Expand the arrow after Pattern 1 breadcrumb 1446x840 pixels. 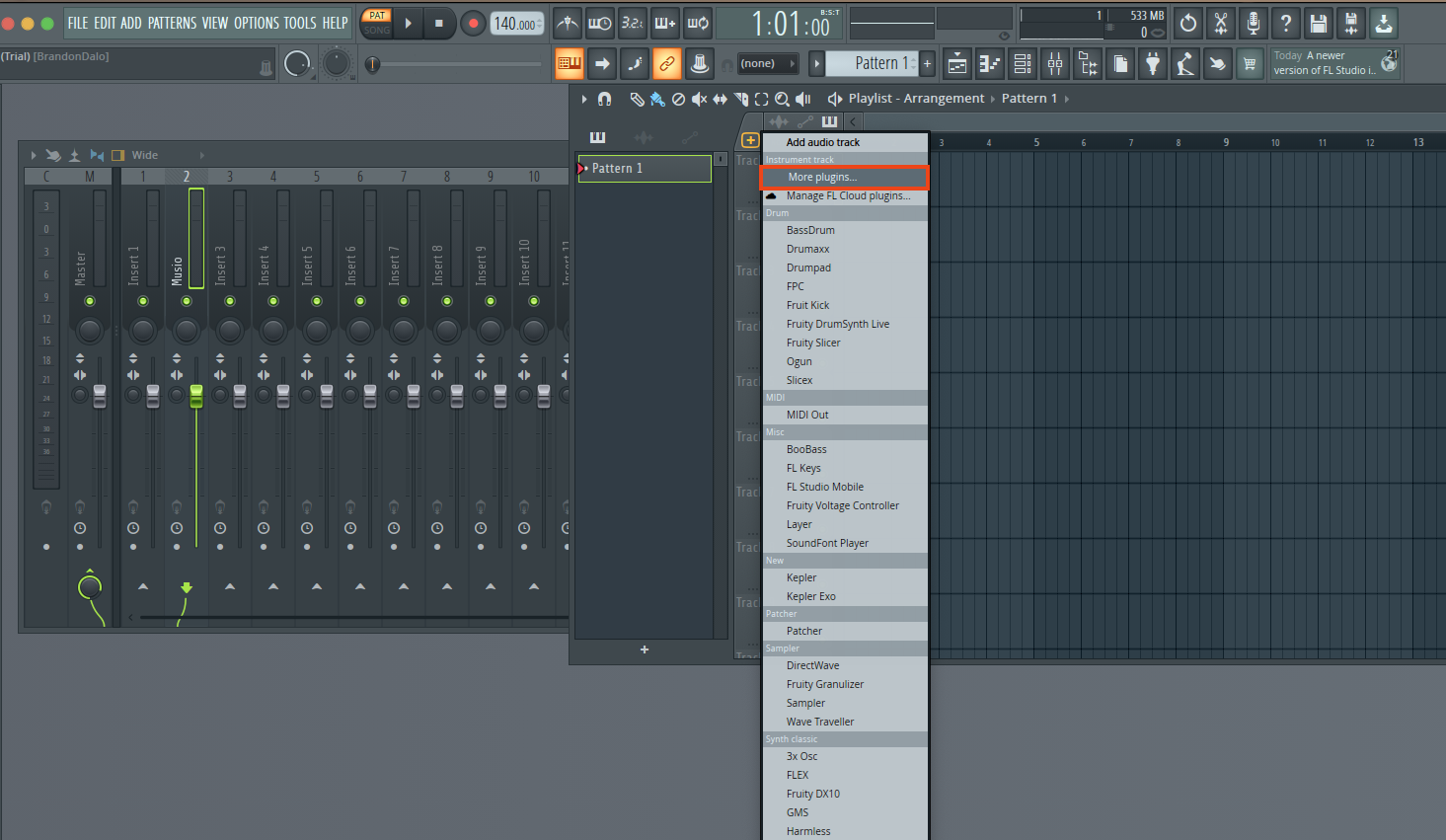1067,99
